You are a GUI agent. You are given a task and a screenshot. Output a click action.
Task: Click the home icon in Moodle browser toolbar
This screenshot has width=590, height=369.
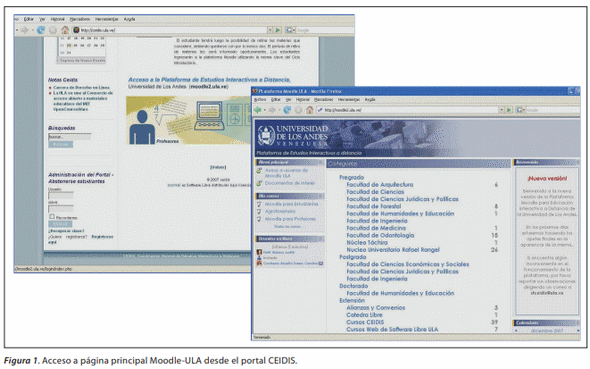tap(309, 110)
